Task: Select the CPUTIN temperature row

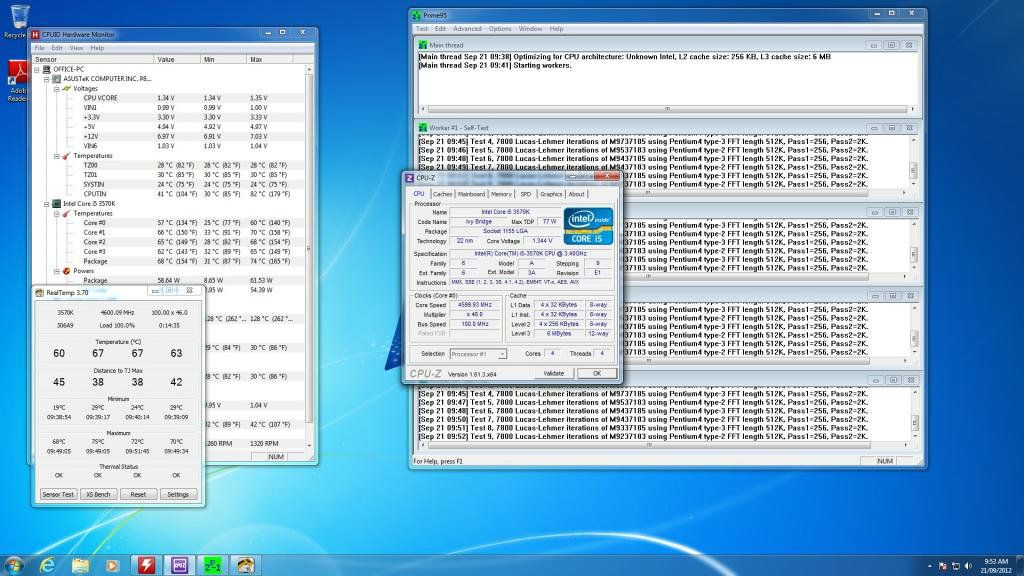Action: pyautogui.click(x=168, y=194)
